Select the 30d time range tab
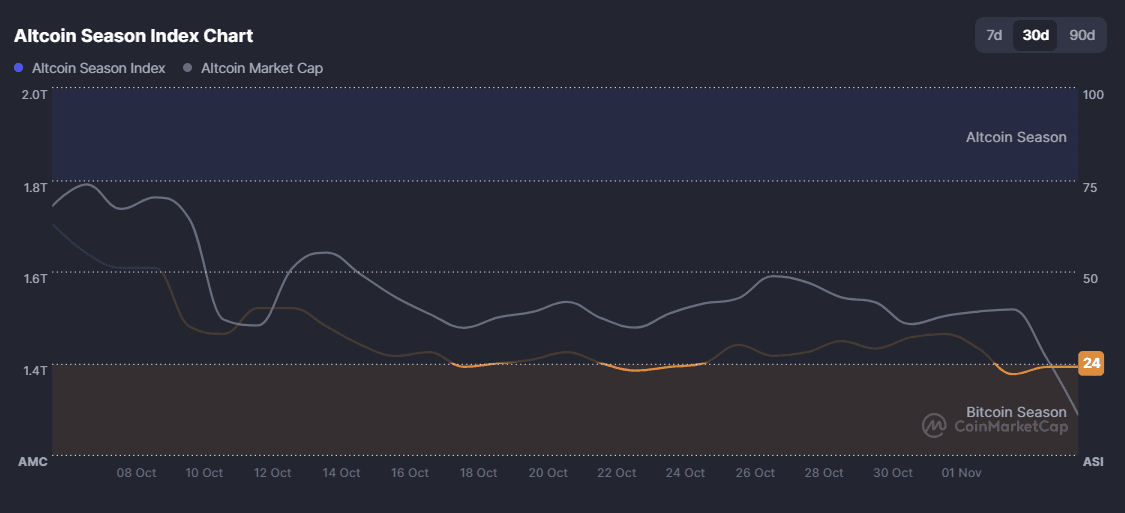The height and width of the screenshot is (513, 1125). click(1035, 35)
